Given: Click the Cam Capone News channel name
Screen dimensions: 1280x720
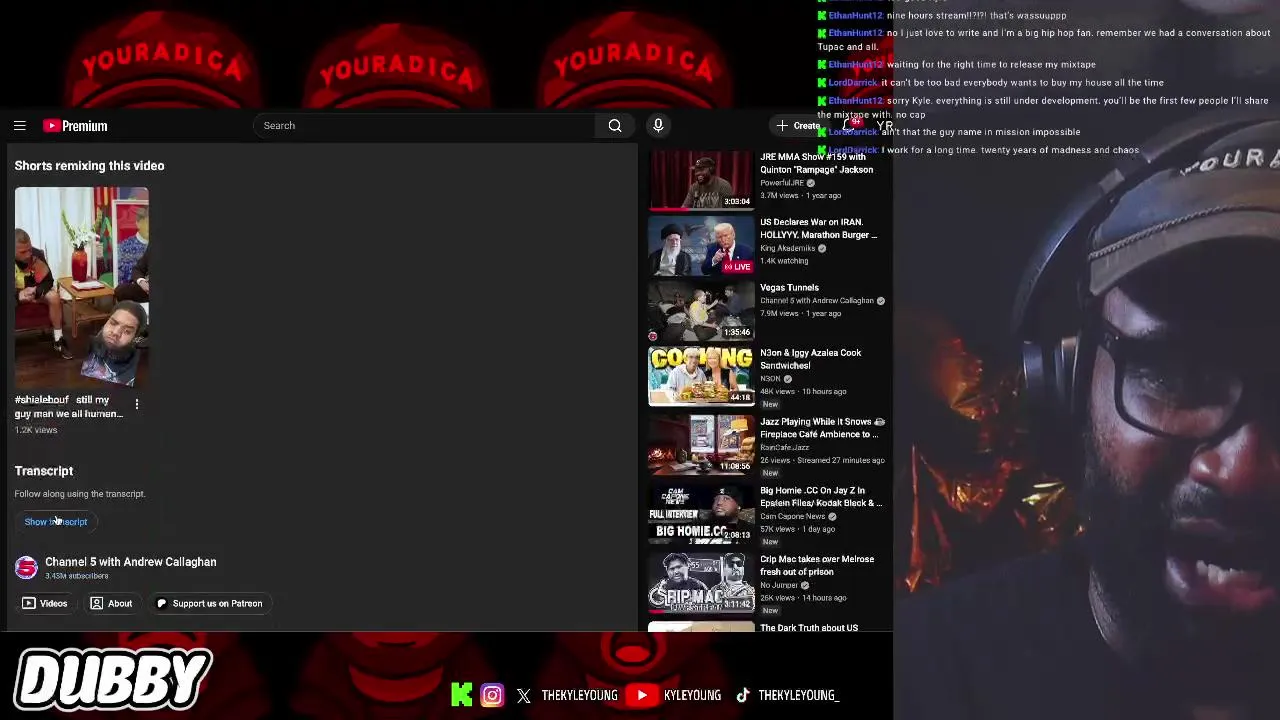Looking at the screenshot, I should 793,516.
